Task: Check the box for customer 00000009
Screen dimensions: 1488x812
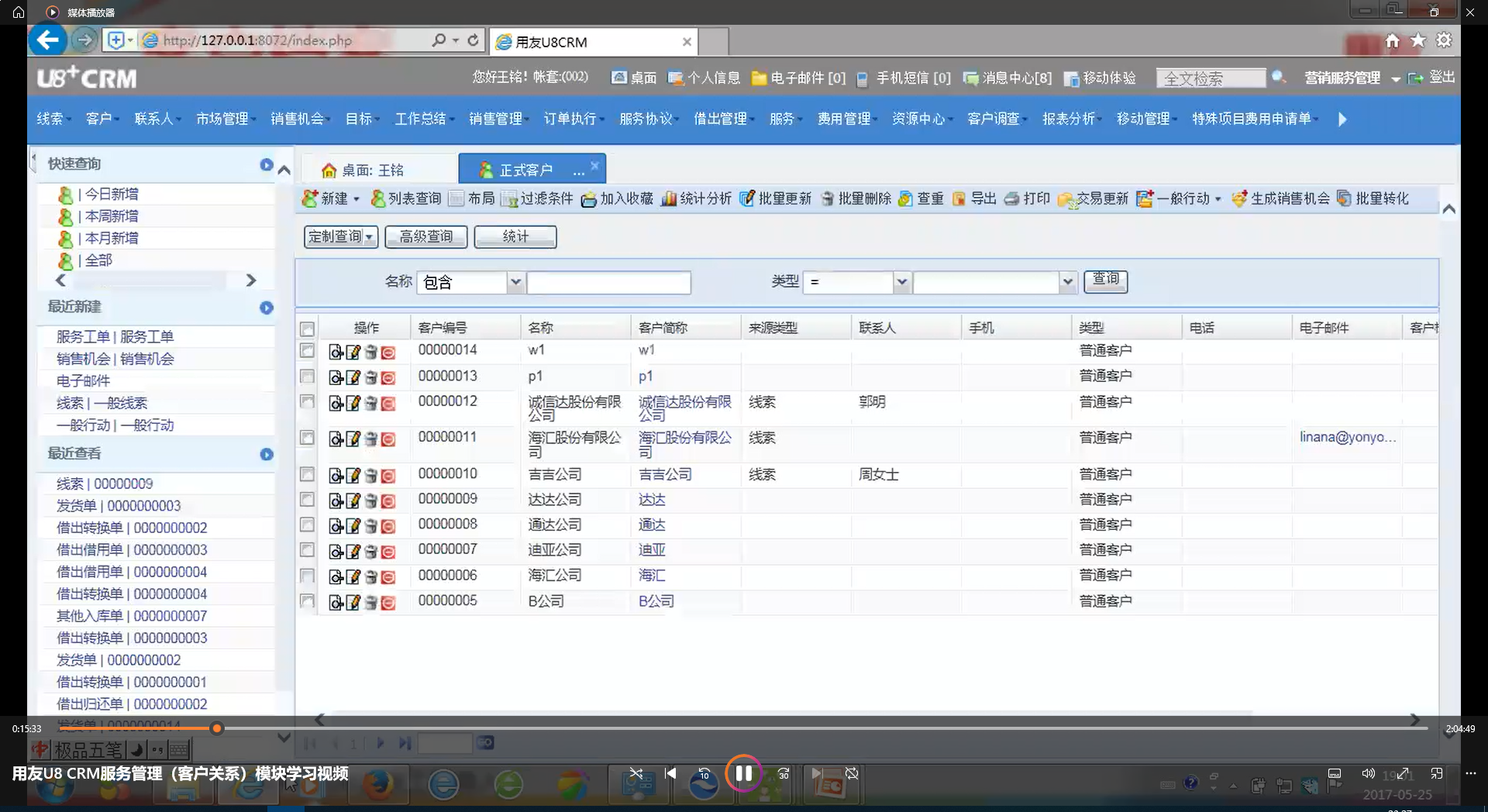Action: (307, 500)
